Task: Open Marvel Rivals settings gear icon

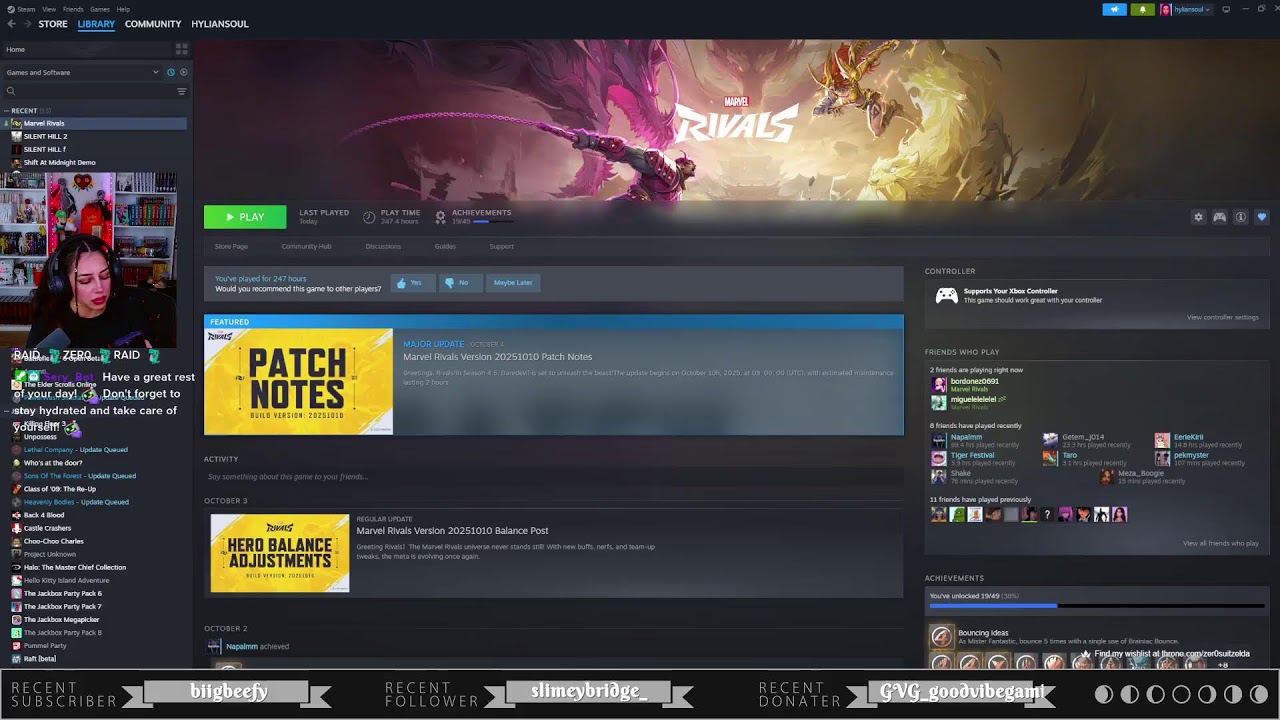Action: 1198,217
